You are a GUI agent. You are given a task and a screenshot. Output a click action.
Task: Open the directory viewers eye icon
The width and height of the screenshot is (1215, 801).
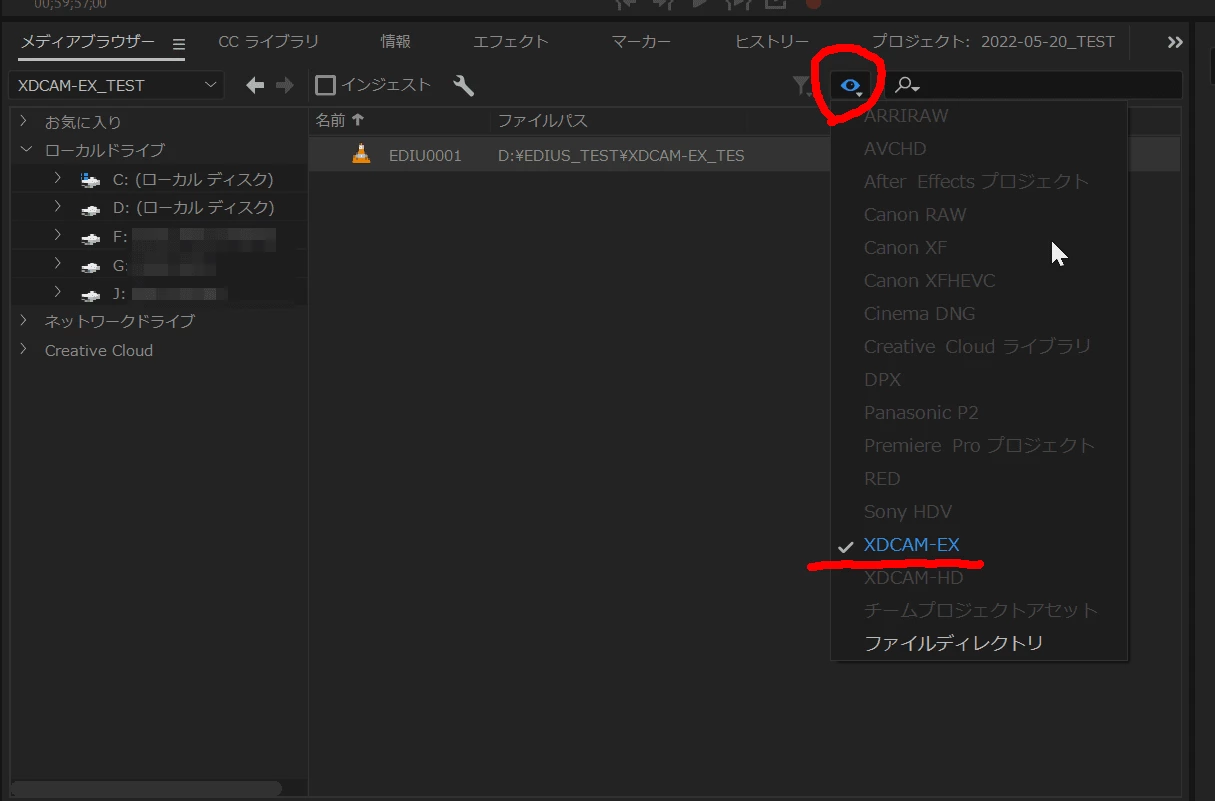(x=851, y=87)
